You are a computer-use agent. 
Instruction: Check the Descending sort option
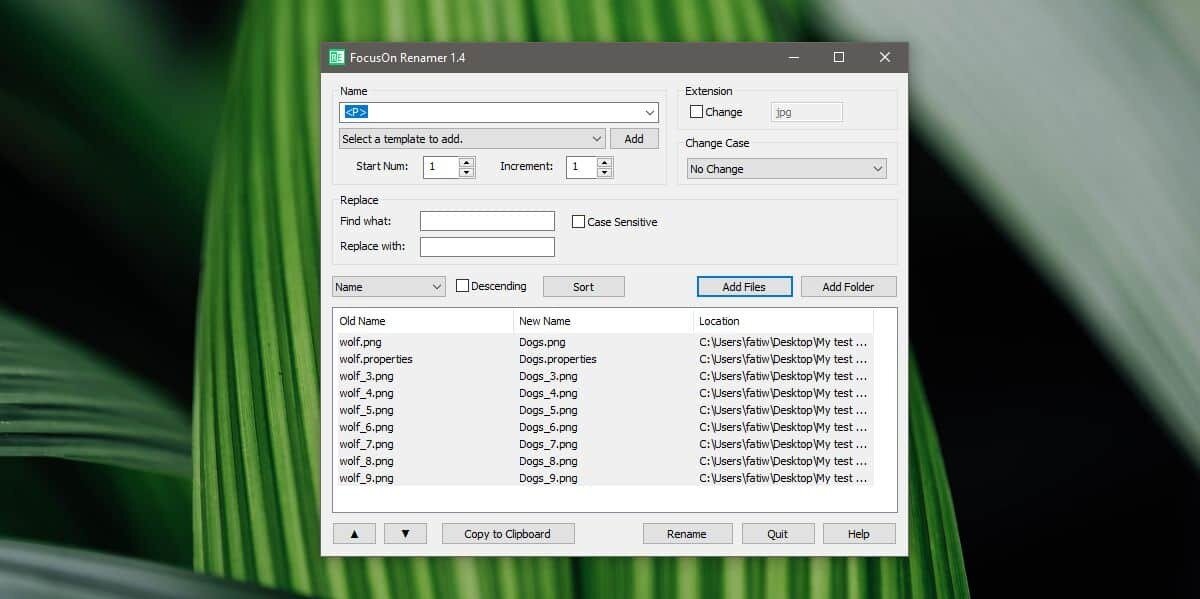pyautogui.click(x=462, y=286)
